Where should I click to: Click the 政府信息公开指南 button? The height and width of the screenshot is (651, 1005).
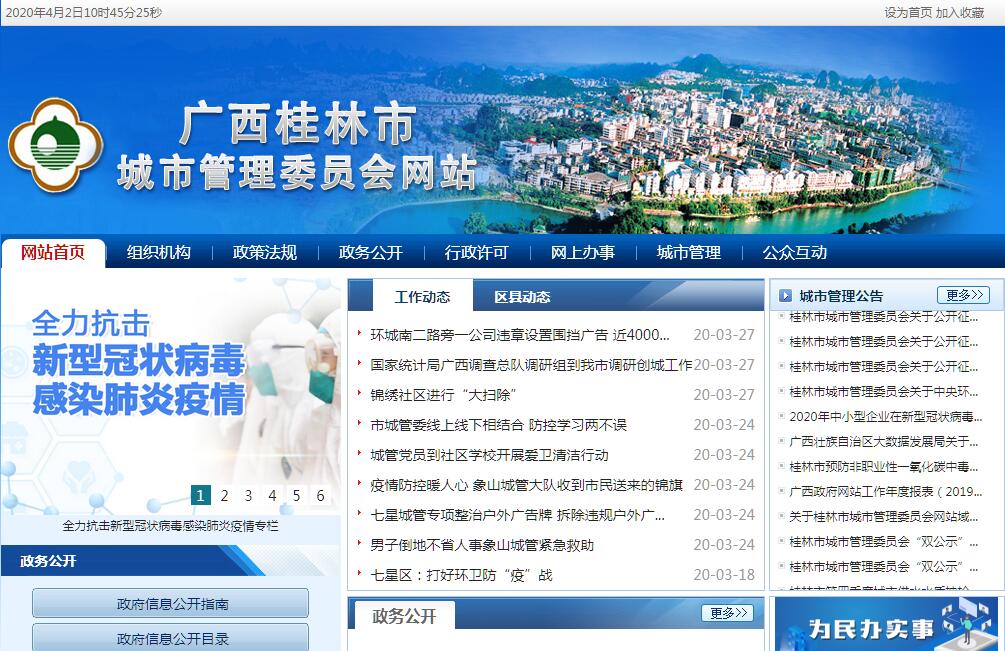tap(171, 603)
